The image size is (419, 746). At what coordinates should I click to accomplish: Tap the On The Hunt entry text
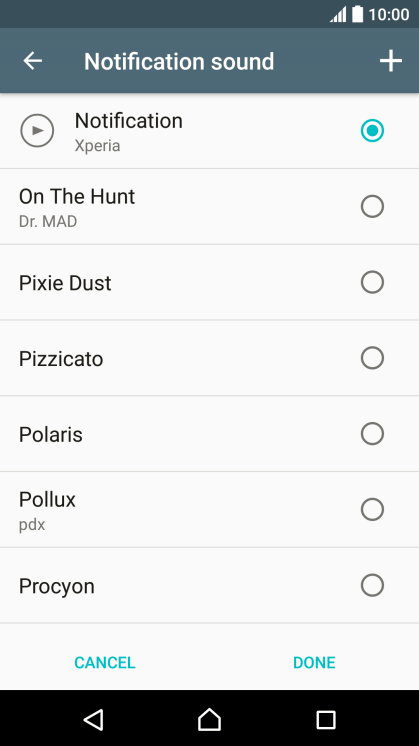click(x=77, y=197)
